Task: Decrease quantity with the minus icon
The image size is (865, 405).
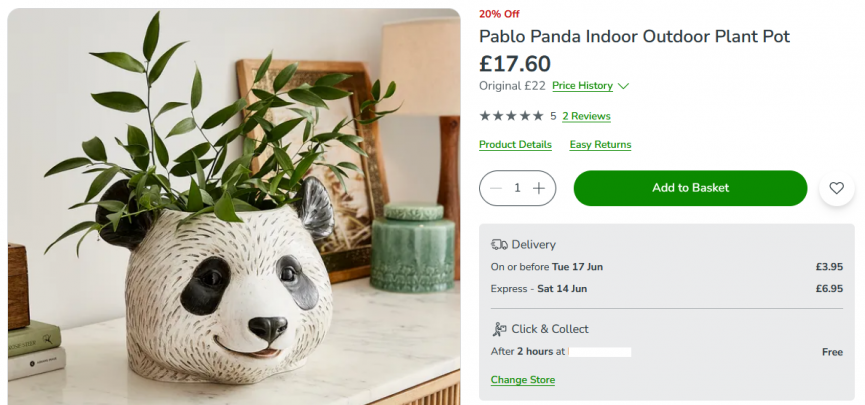Action: coord(496,188)
